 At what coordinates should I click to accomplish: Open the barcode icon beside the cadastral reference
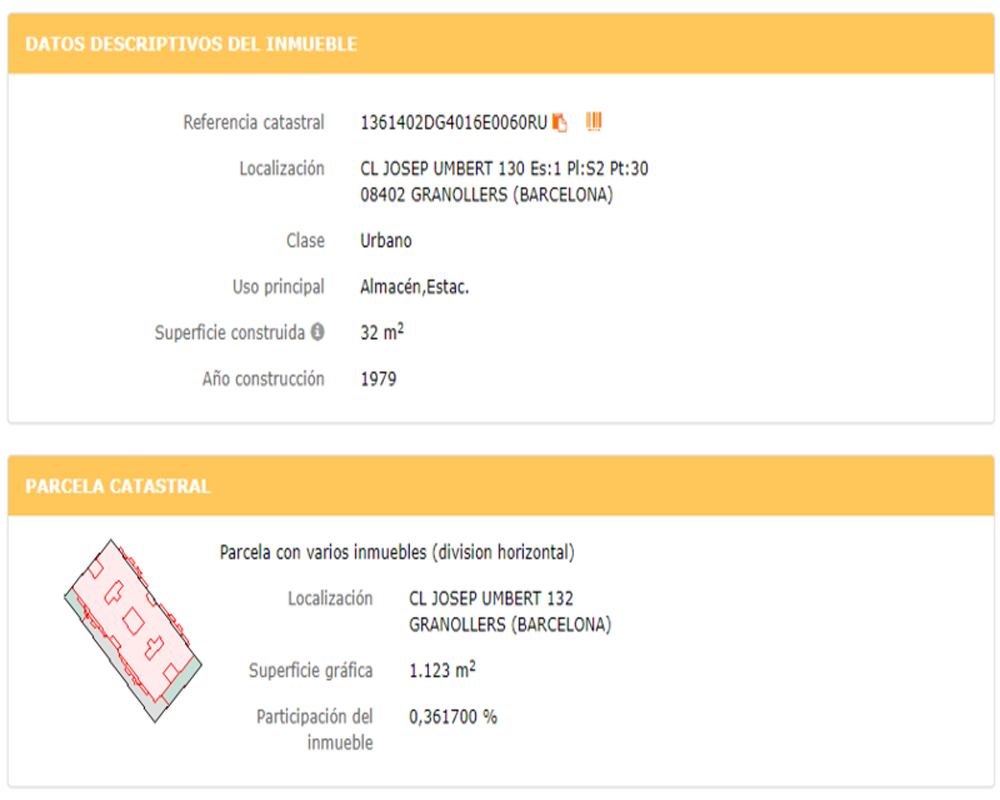594,121
